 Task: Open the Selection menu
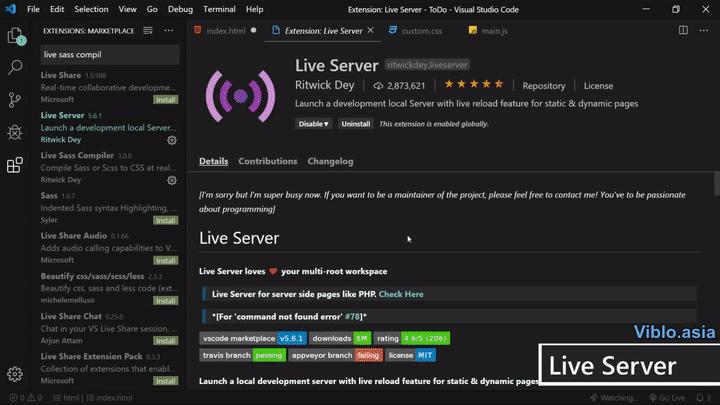tap(91, 9)
